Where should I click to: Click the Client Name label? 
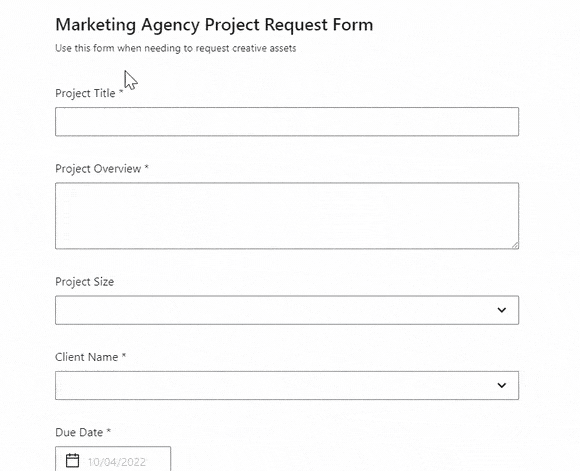pos(87,357)
